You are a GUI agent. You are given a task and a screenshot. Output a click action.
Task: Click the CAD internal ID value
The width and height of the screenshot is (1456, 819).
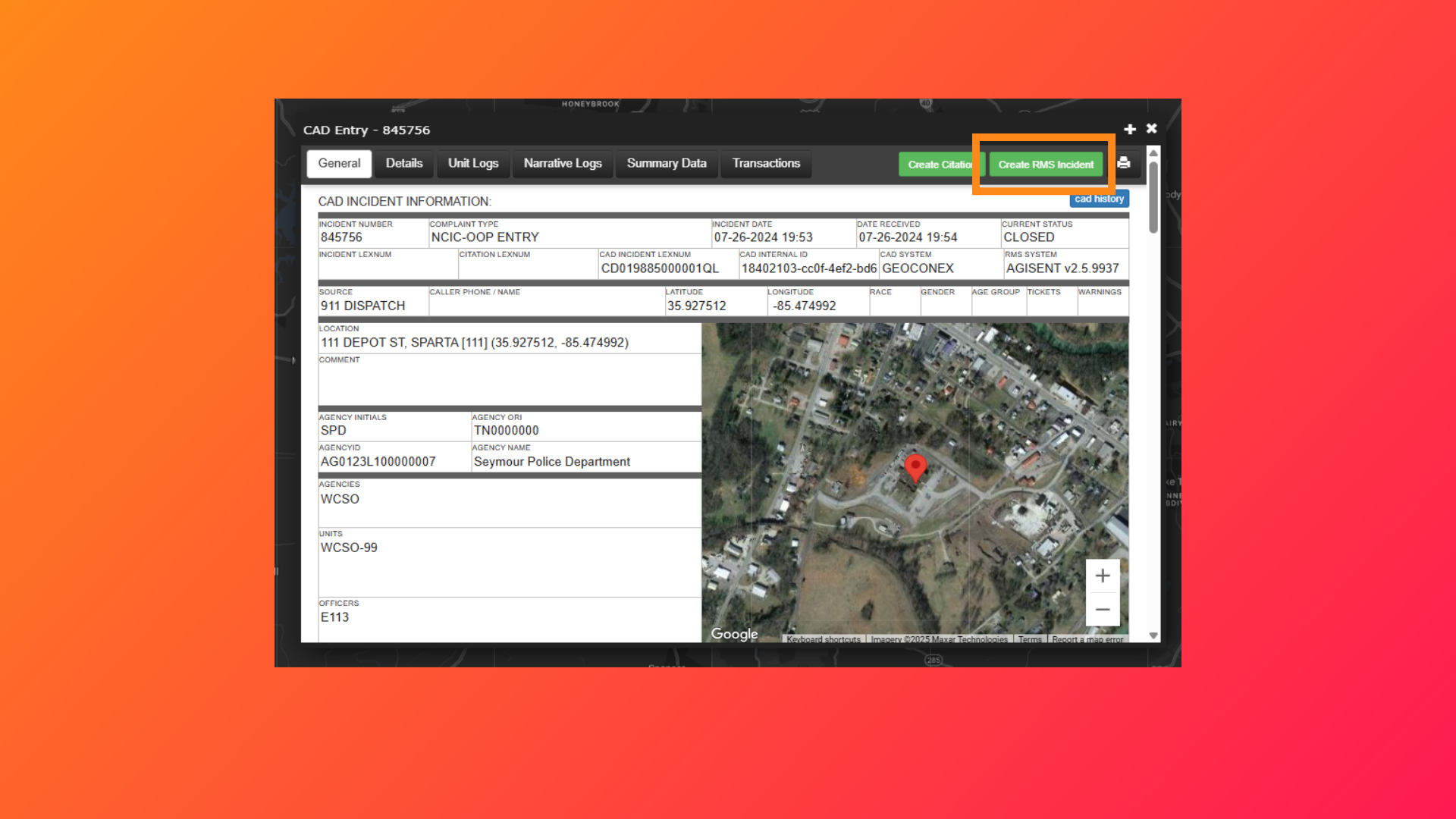[x=809, y=268]
